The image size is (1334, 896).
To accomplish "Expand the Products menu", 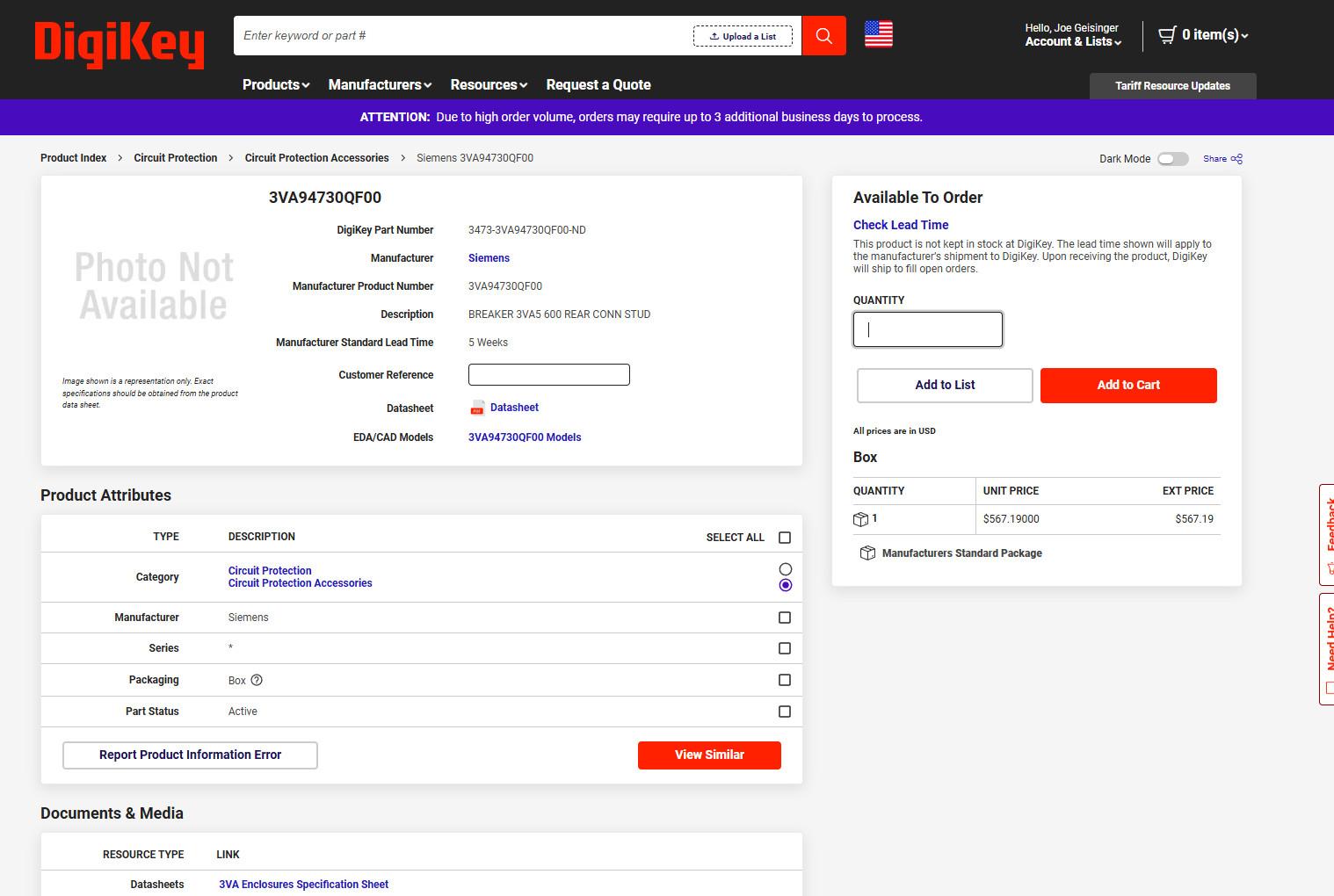I will (x=276, y=84).
